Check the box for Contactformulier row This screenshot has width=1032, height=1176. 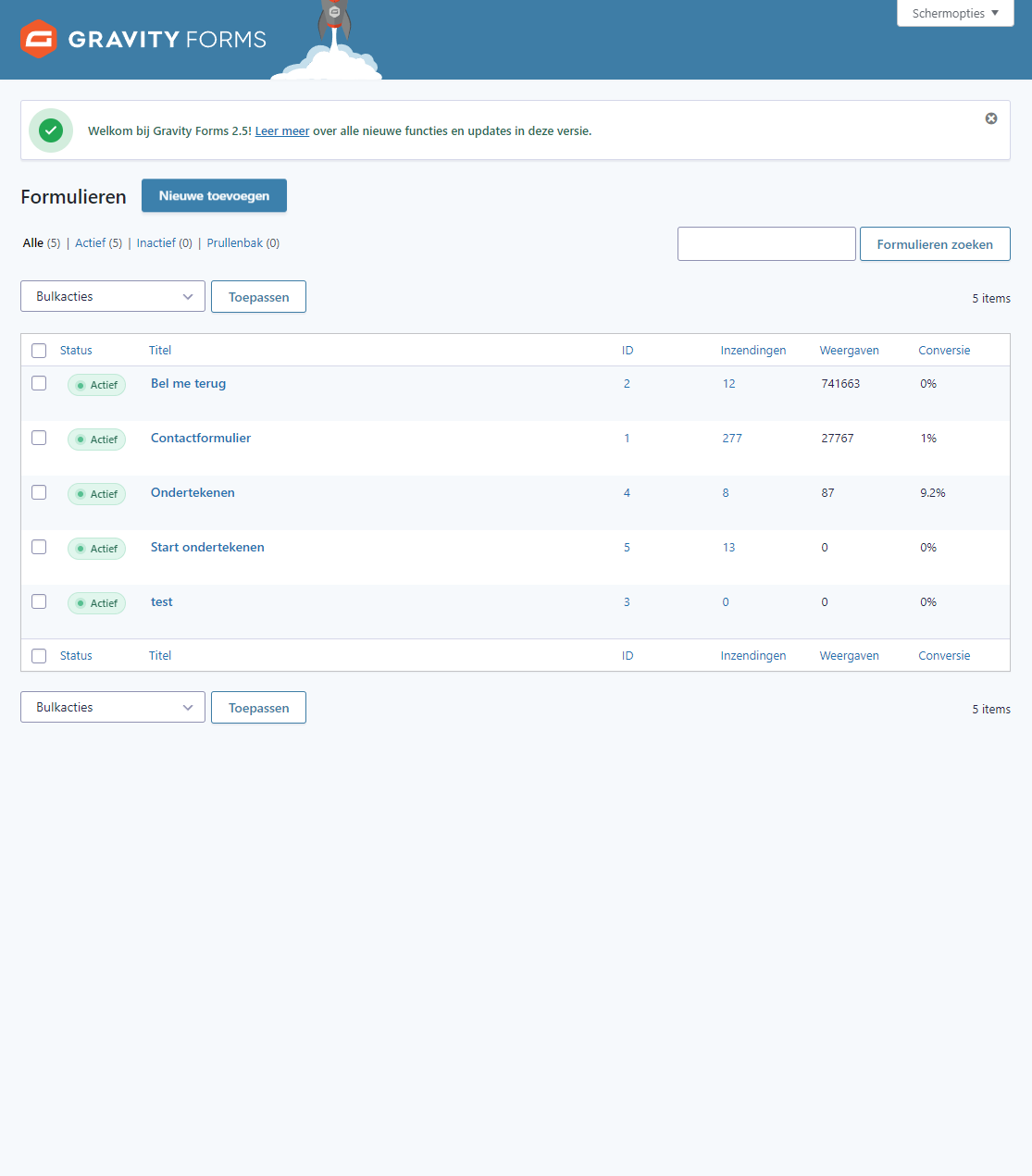(x=39, y=438)
